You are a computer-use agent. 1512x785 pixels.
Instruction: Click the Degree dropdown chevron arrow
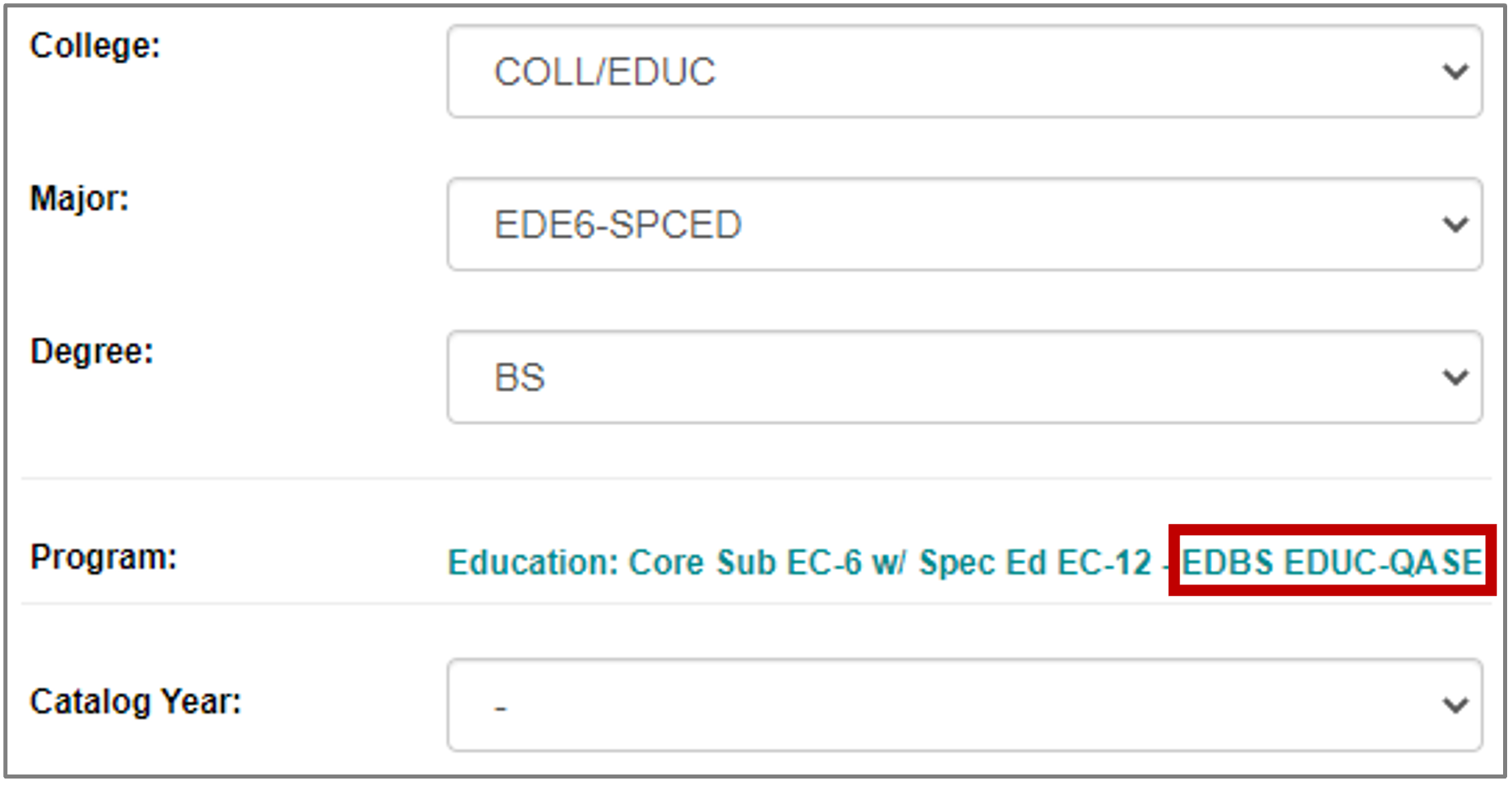[1455, 377]
